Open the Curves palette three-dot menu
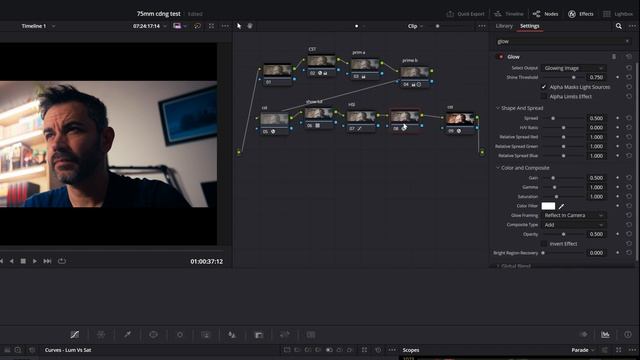640x360 pixels. click(x=392, y=350)
